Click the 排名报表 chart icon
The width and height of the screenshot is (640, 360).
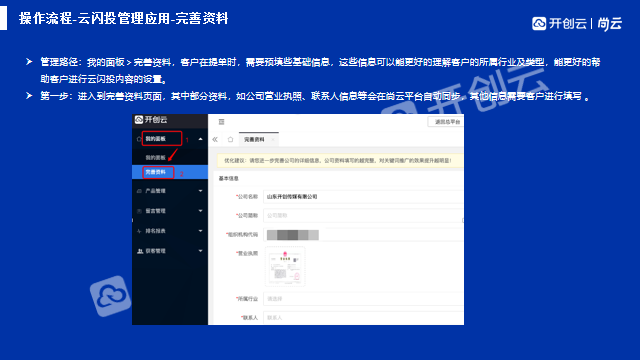click(x=139, y=231)
